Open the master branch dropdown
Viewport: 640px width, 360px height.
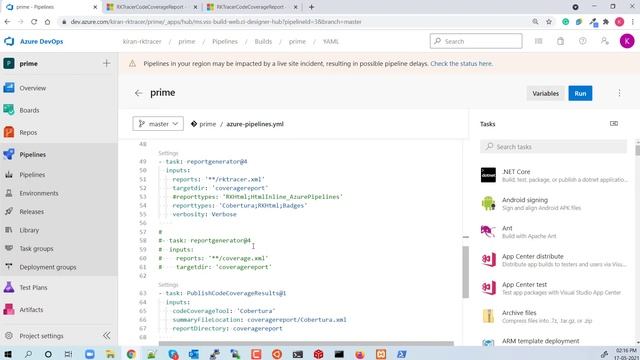tap(158, 124)
